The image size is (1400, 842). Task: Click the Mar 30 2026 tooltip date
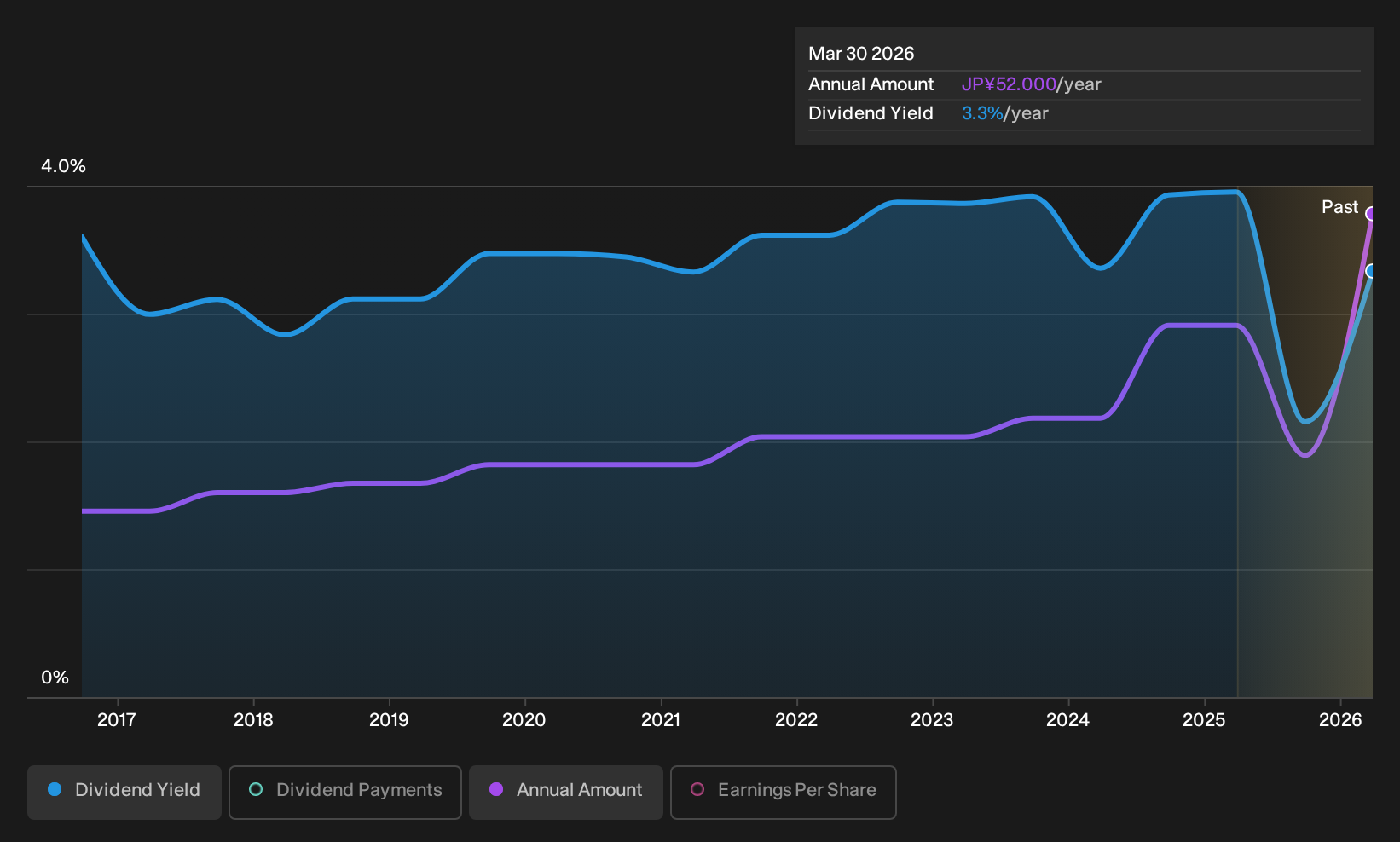(x=861, y=54)
